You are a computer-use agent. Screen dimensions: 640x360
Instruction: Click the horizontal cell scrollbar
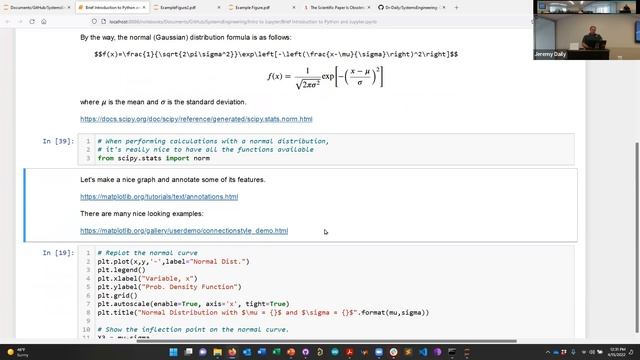(x=327, y=341)
